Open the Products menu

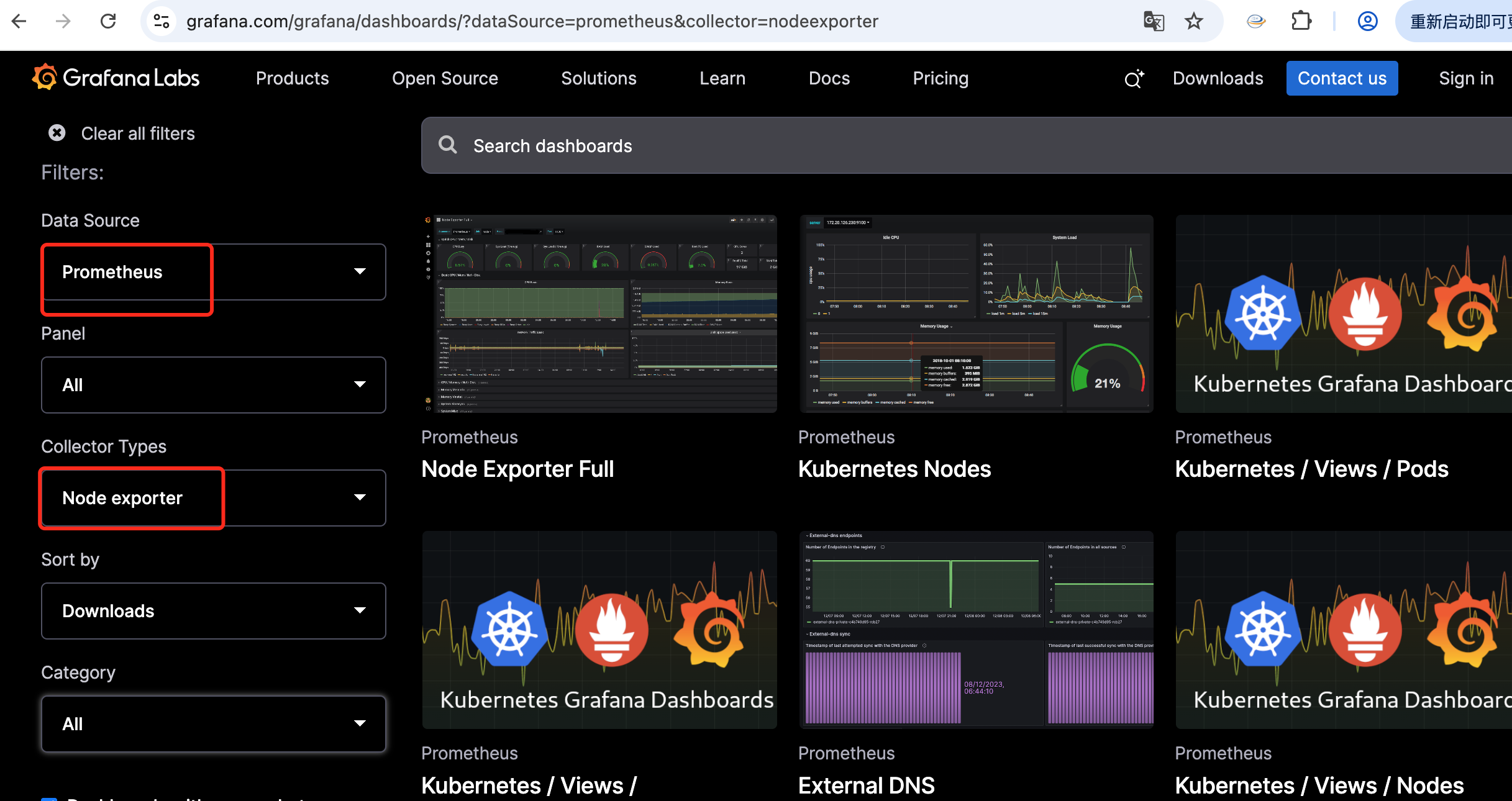click(292, 78)
